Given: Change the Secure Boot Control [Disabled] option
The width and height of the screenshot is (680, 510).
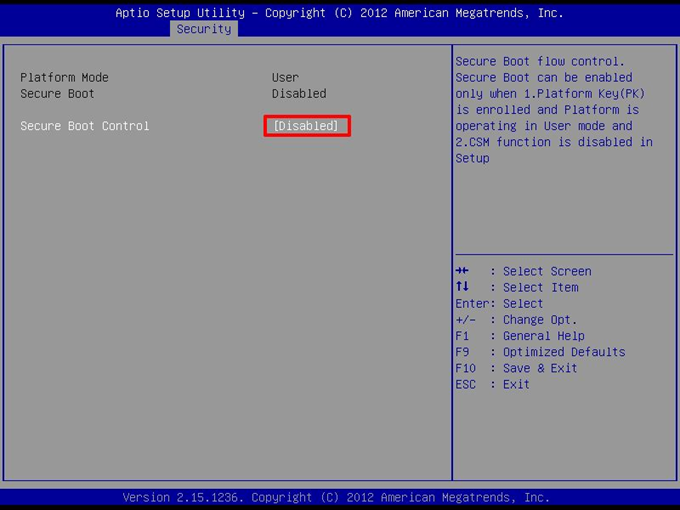Looking at the screenshot, I should (307, 126).
